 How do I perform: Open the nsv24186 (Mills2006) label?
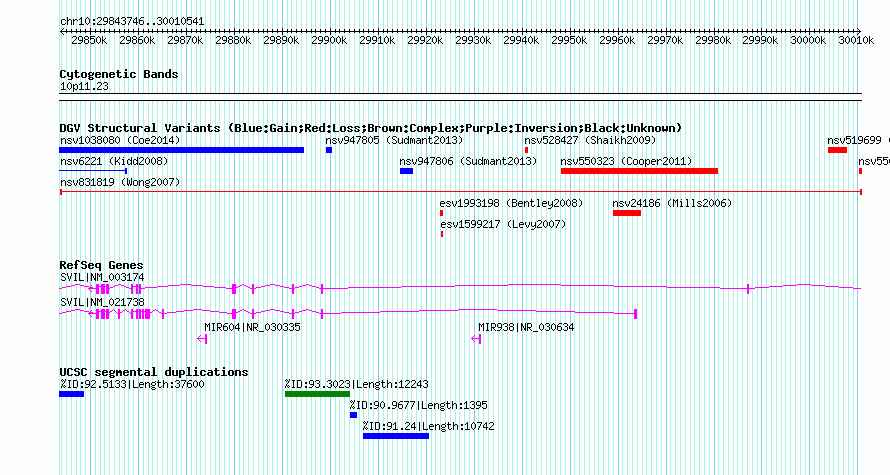click(673, 203)
